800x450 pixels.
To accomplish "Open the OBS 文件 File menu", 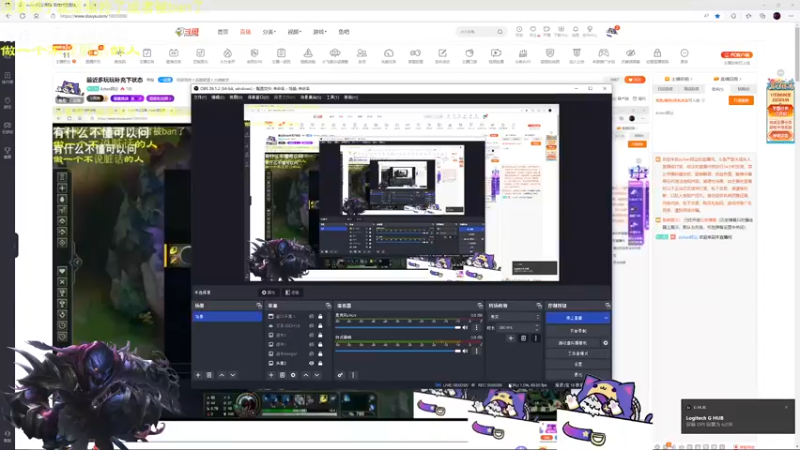I will click(199, 97).
